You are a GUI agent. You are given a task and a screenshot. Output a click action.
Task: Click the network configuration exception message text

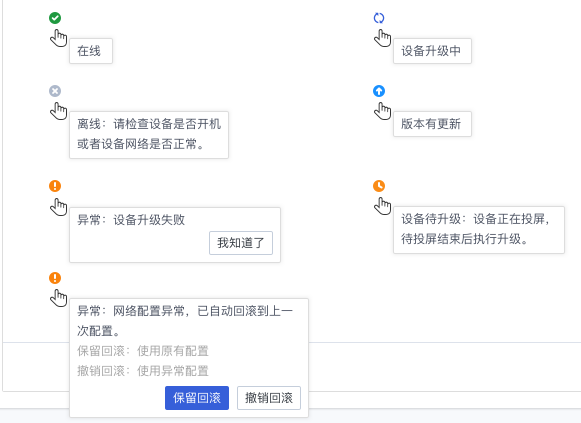coord(185,321)
